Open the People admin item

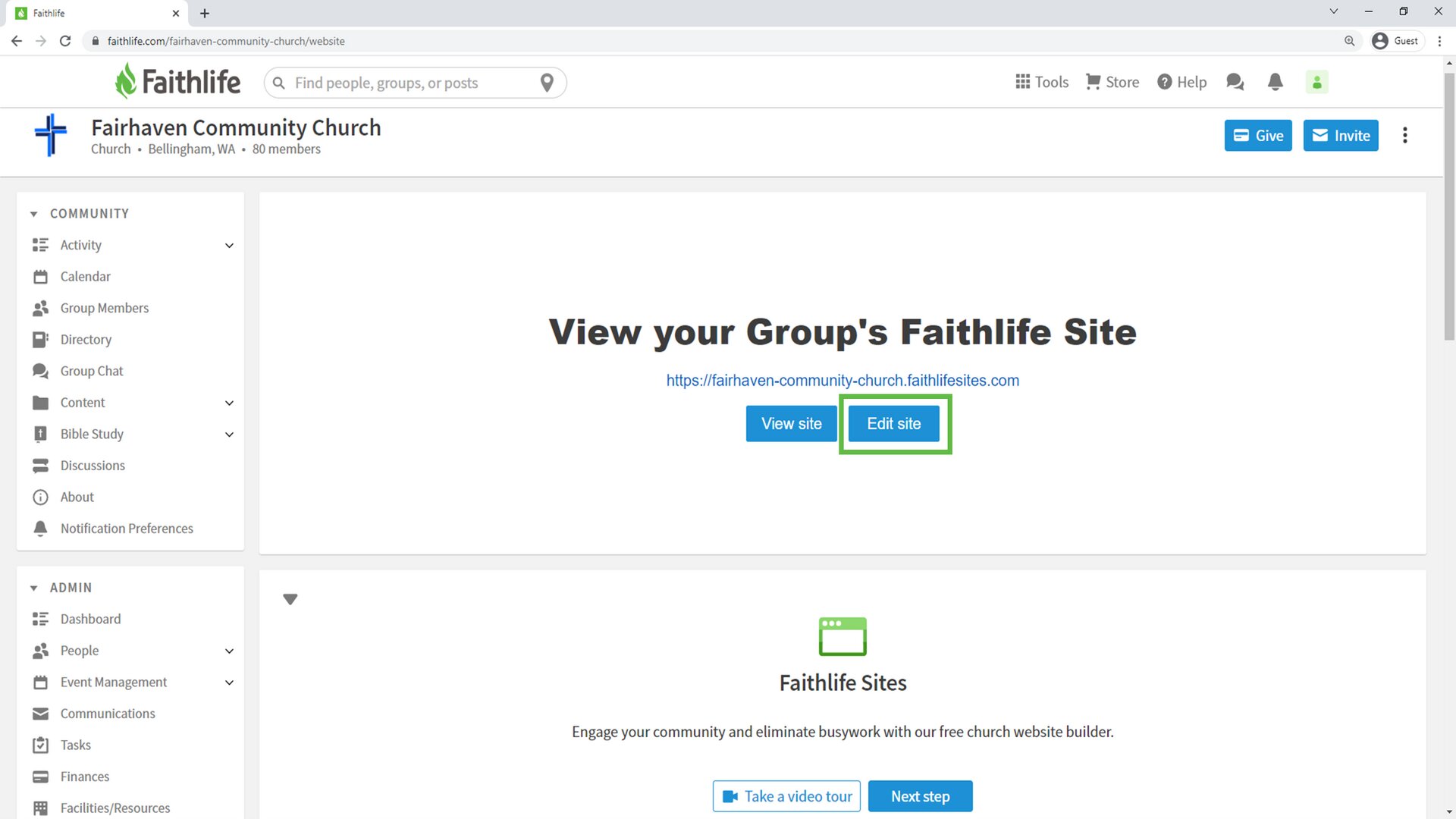(80, 651)
